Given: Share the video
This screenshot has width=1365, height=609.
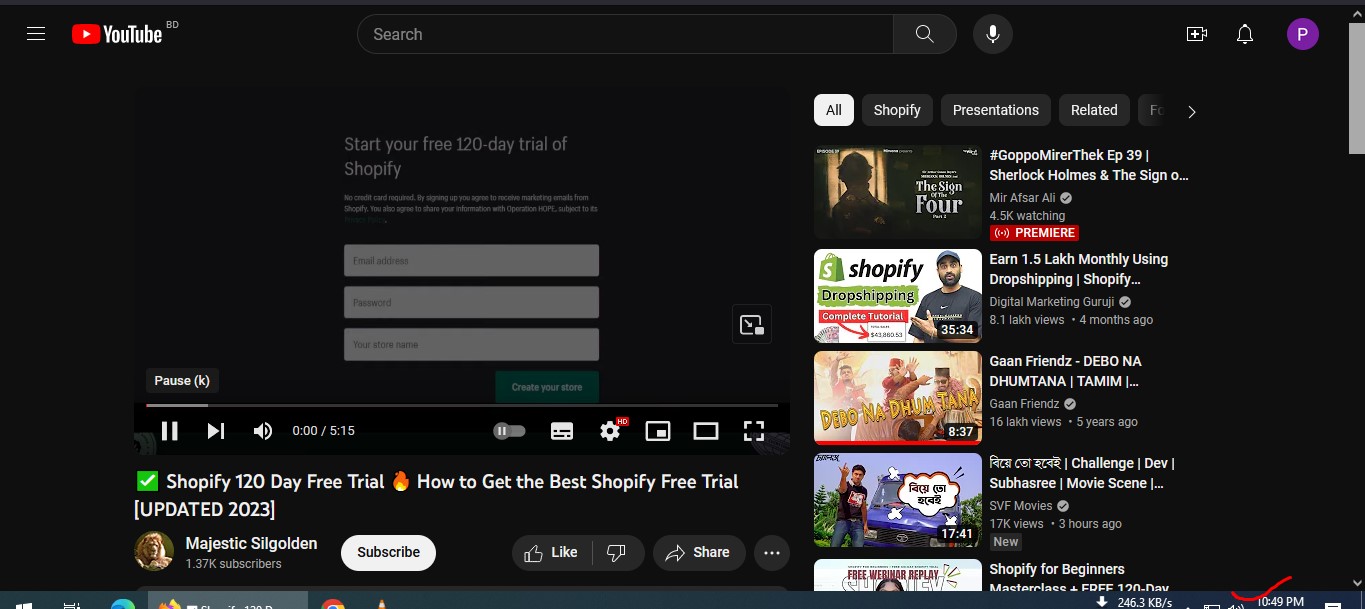Looking at the screenshot, I should point(697,552).
